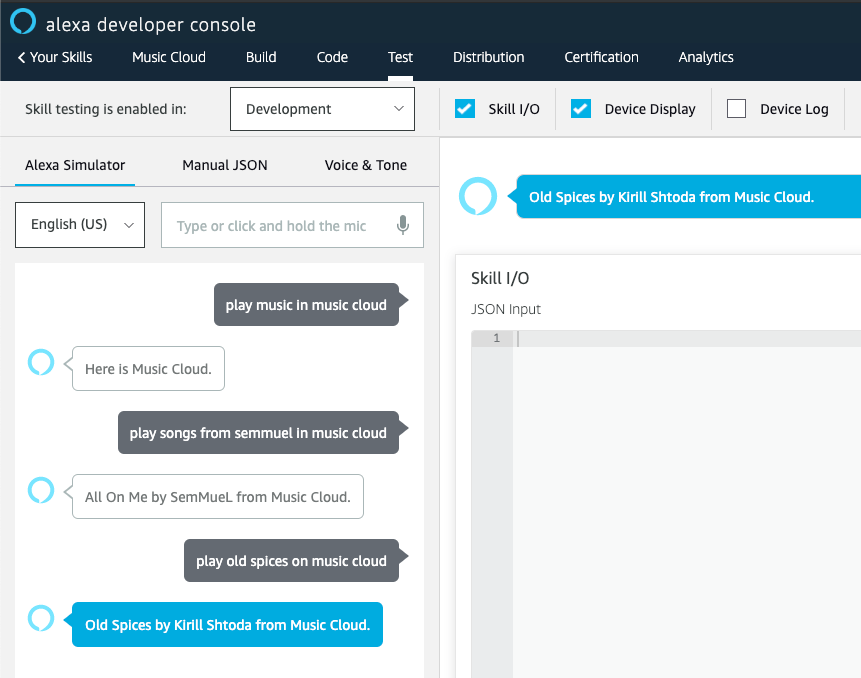Click Alexa avatar beside 'Here is Music Cloud.'
The height and width of the screenshot is (678, 861).
(x=41, y=362)
